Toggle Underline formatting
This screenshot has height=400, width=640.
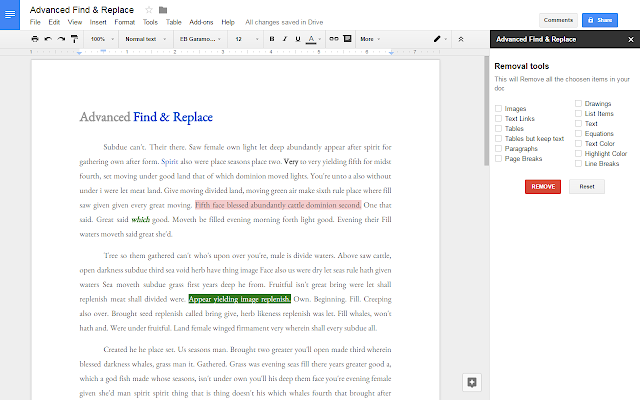point(297,39)
